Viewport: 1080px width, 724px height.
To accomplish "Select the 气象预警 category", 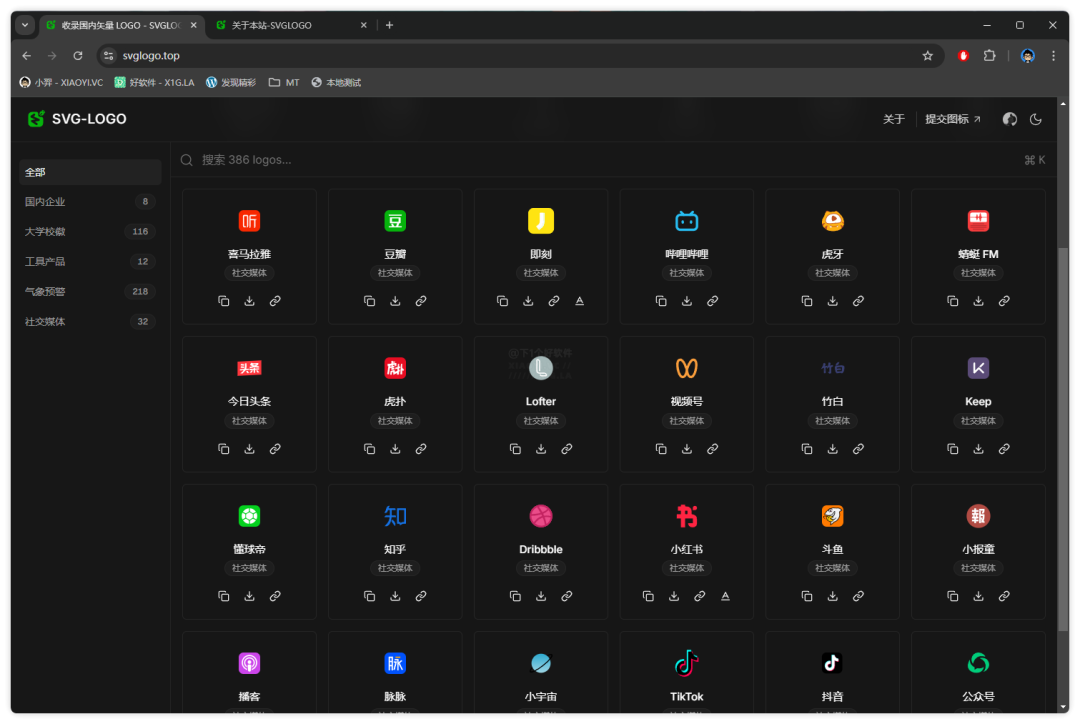I will 90,291.
